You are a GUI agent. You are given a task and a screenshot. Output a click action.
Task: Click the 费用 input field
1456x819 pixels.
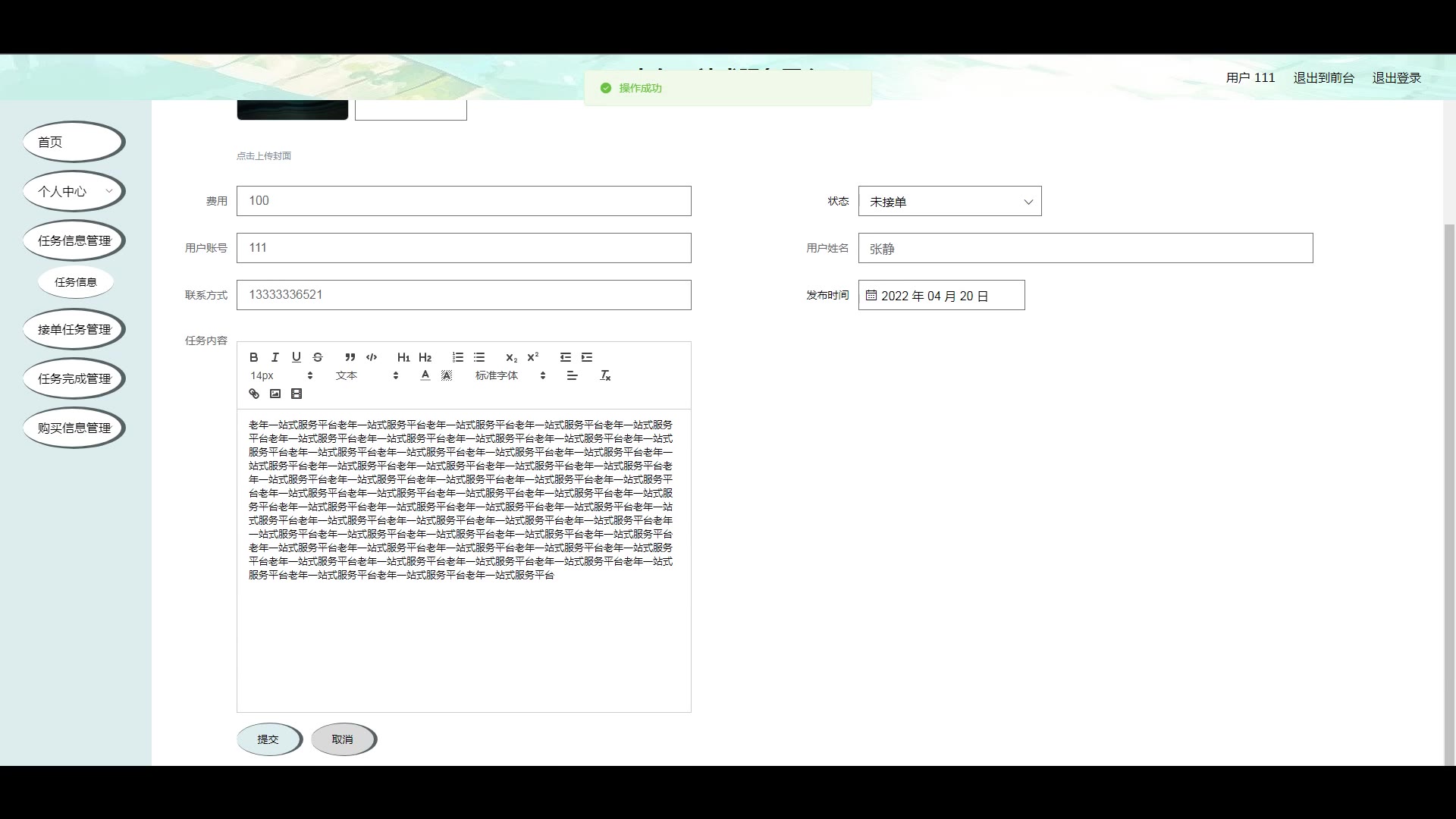[x=463, y=201]
